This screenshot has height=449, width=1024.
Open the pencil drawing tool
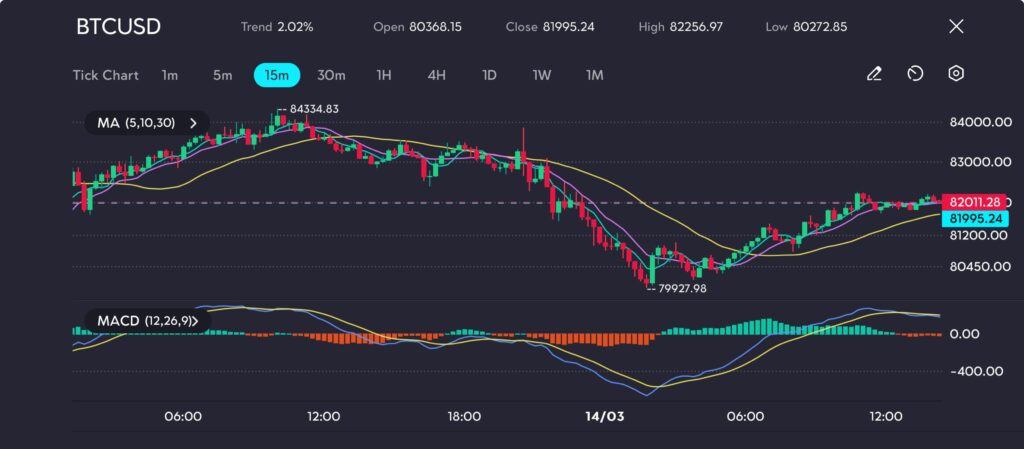tap(874, 74)
